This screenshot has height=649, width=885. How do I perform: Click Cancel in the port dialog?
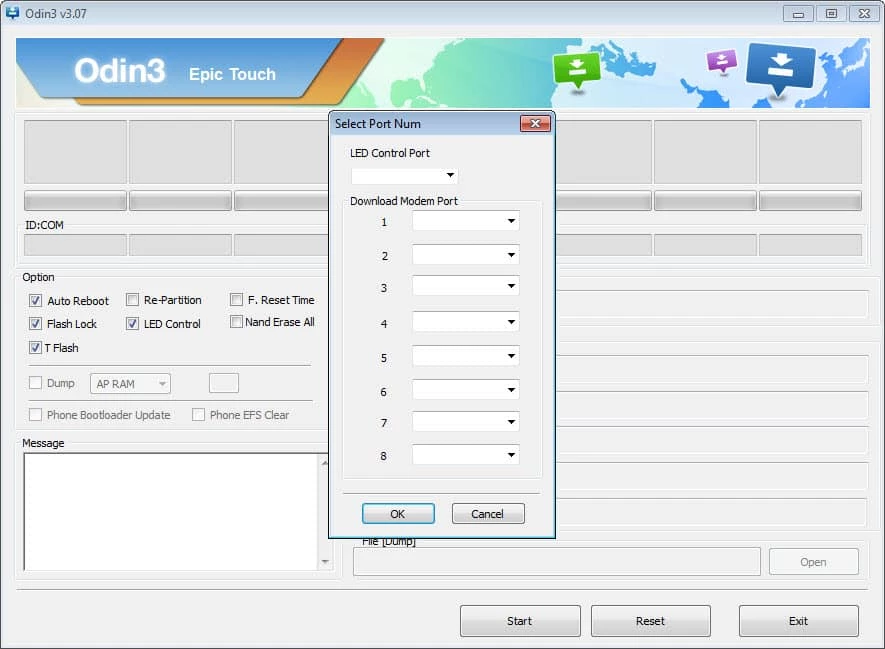(488, 514)
